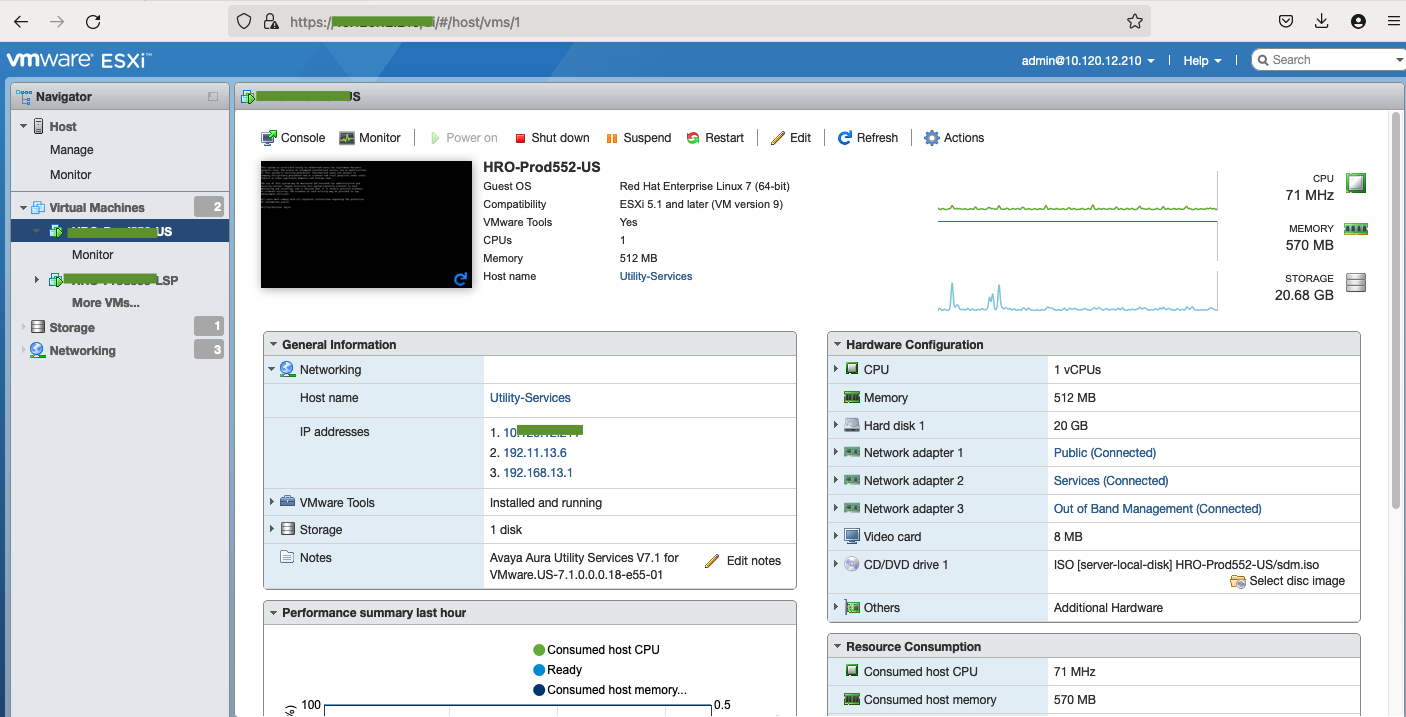Screen dimensions: 1406x717
Task: Collapse the Virtual Machines tree node
Action: pos(24,207)
